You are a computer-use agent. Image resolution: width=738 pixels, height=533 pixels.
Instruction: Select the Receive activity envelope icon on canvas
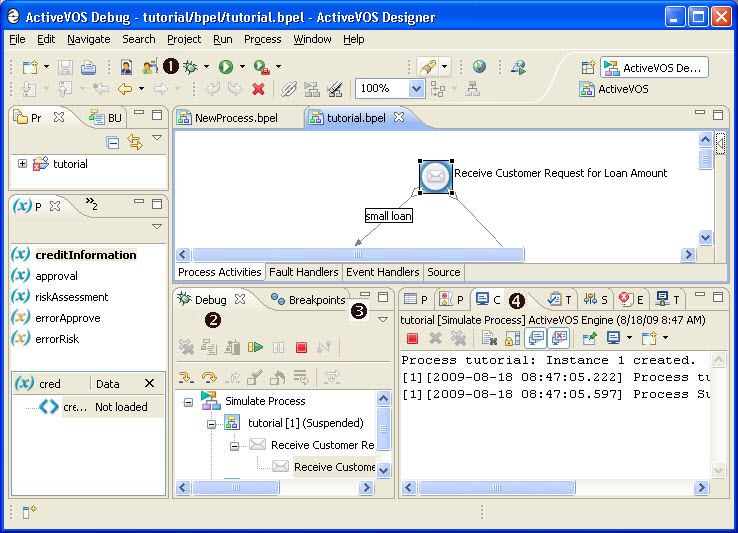point(435,177)
